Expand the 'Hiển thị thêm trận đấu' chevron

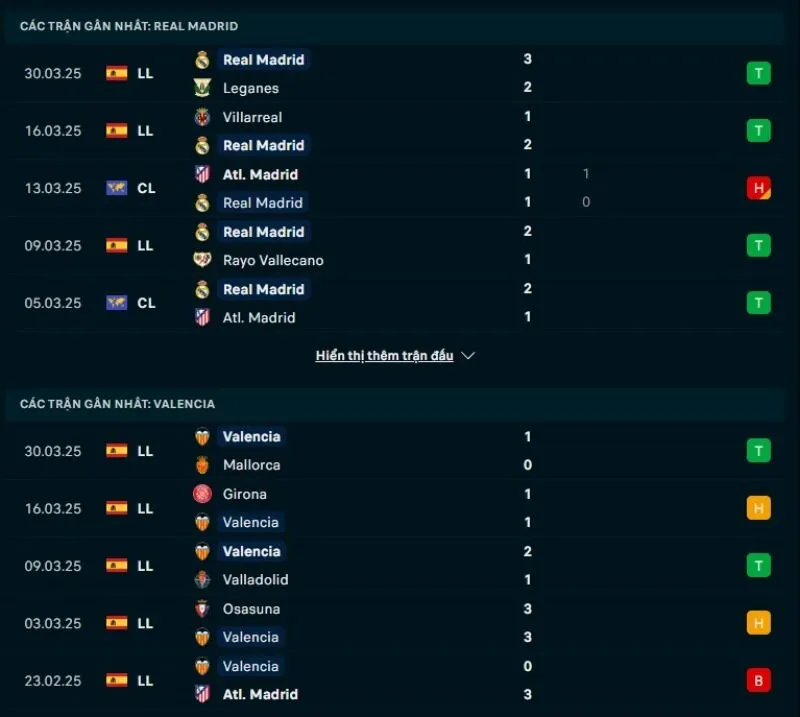click(468, 356)
